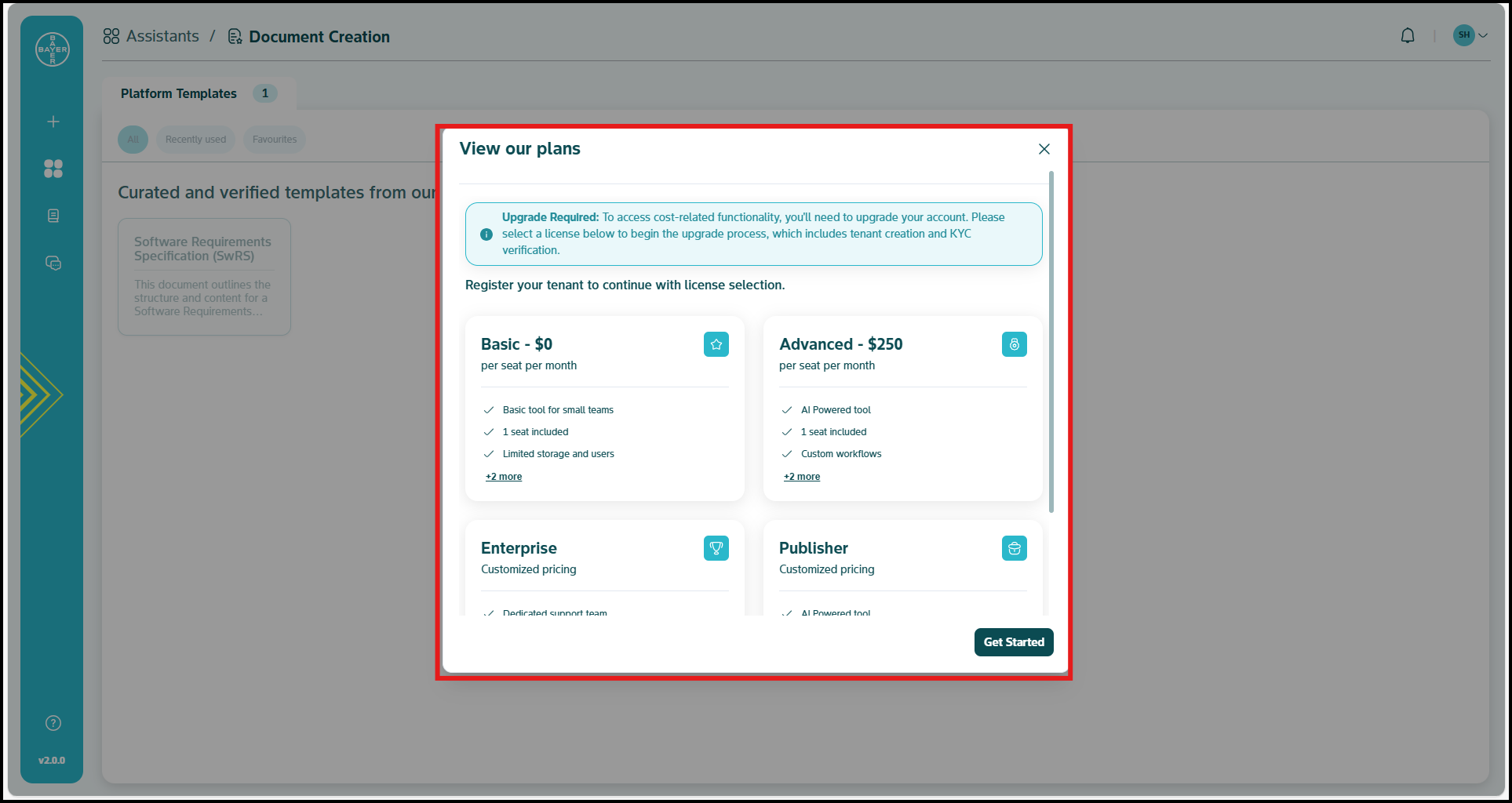Screen dimensions: 1512x803
Task: Expand the SH user profile dropdown
Action: click(1470, 35)
